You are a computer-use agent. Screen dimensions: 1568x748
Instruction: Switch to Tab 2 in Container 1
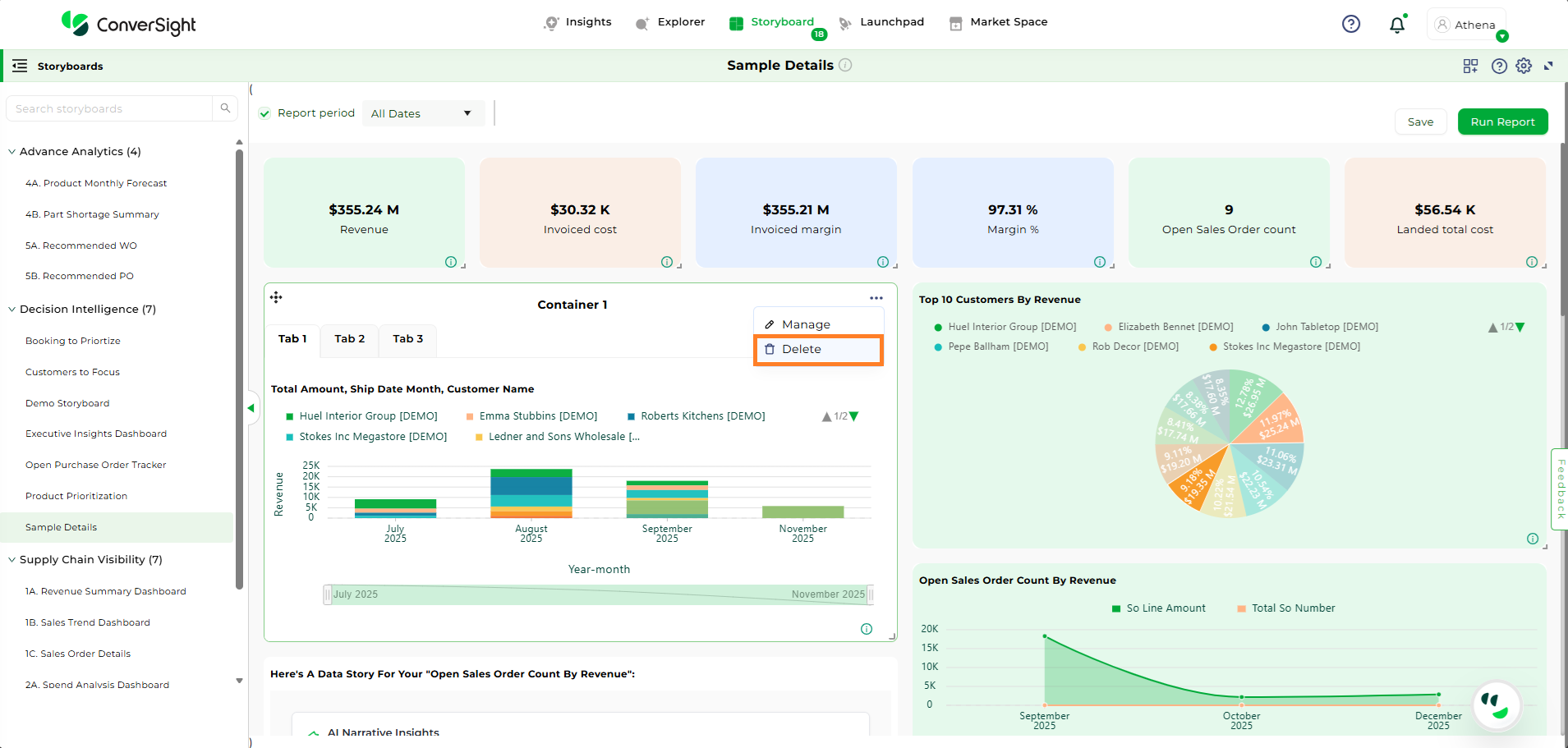pyautogui.click(x=349, y=339)
